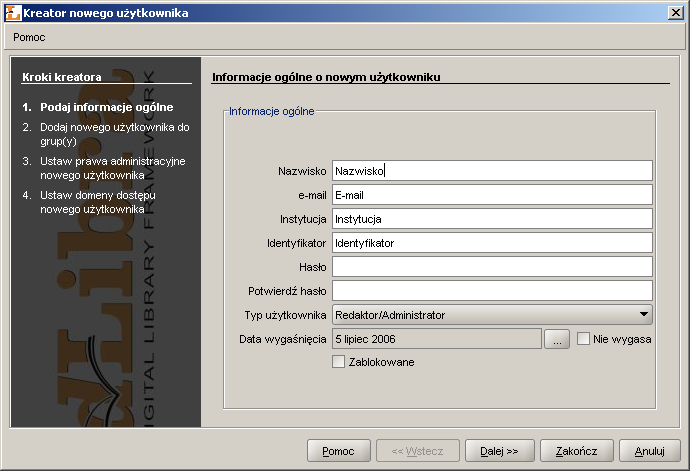
Task: Select step 4 Ustaw domeny dostępu
Action: click(89, 202)
